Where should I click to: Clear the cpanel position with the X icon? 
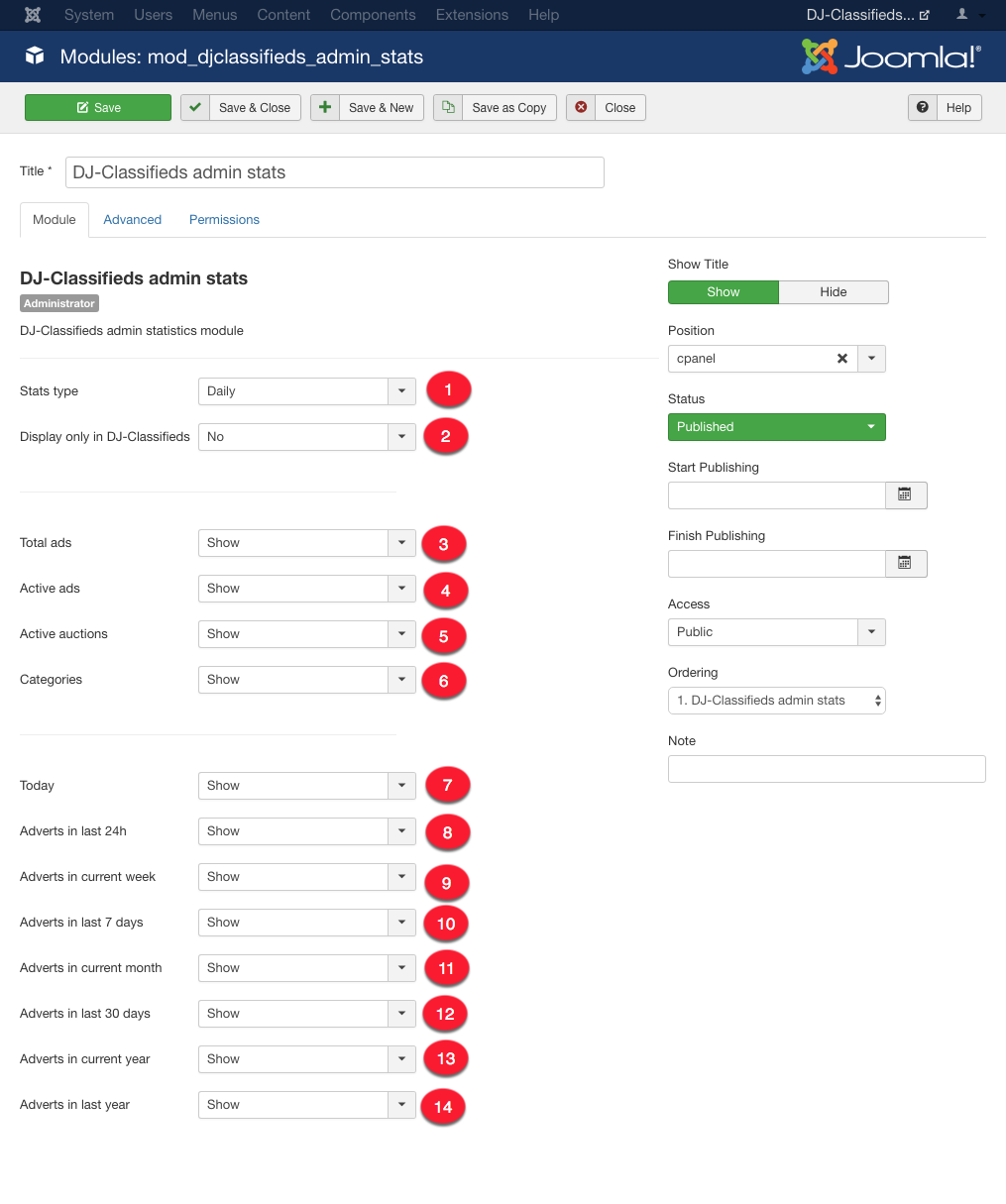(x=842, y=359)
